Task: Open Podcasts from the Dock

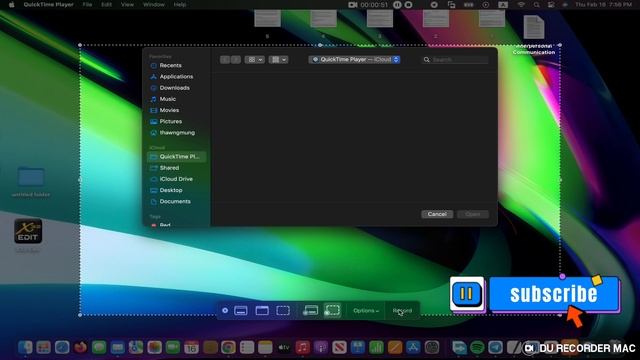Action: (320, 347)
